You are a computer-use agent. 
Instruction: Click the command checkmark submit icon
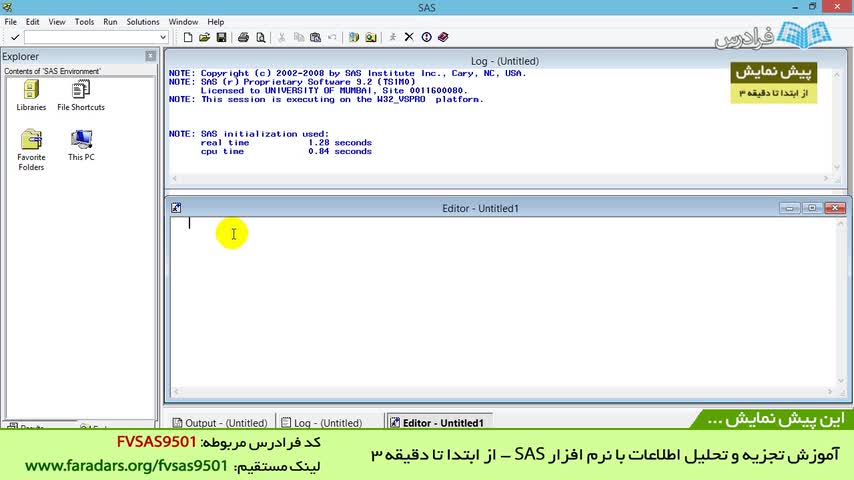click(15, 37)
